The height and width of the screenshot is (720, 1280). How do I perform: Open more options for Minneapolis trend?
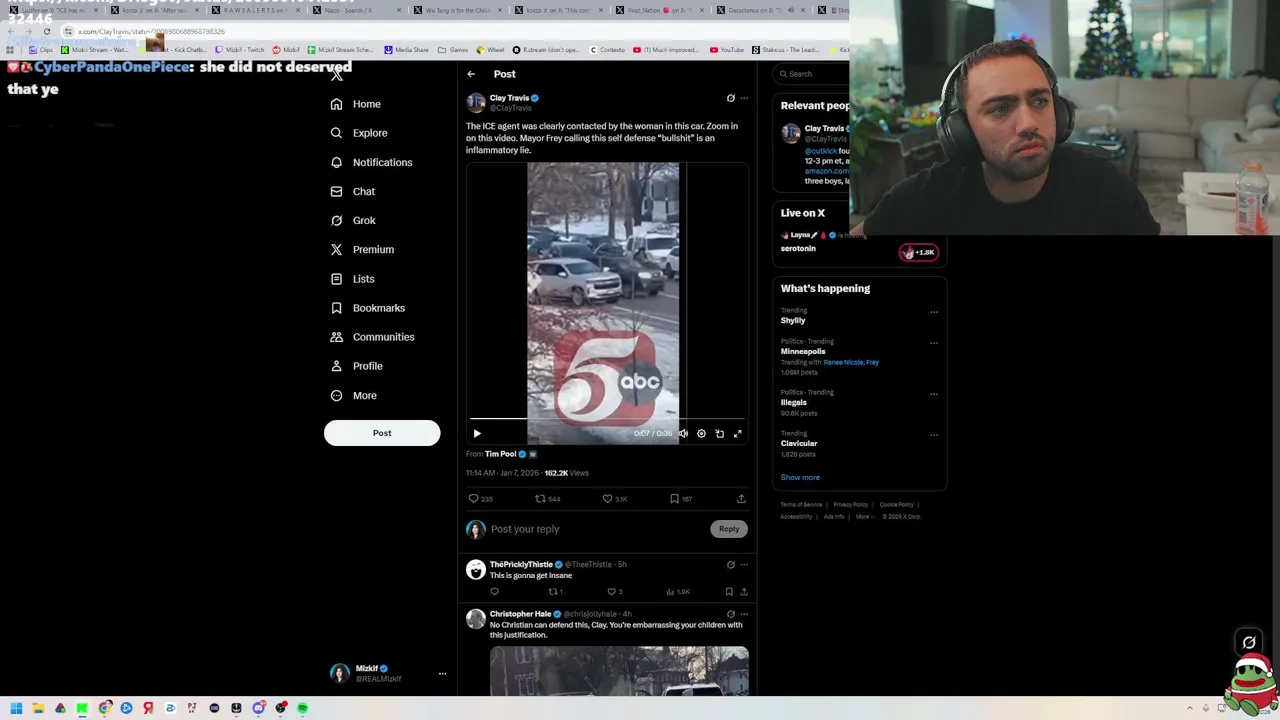pyautogui.click(x=934, y=343)
